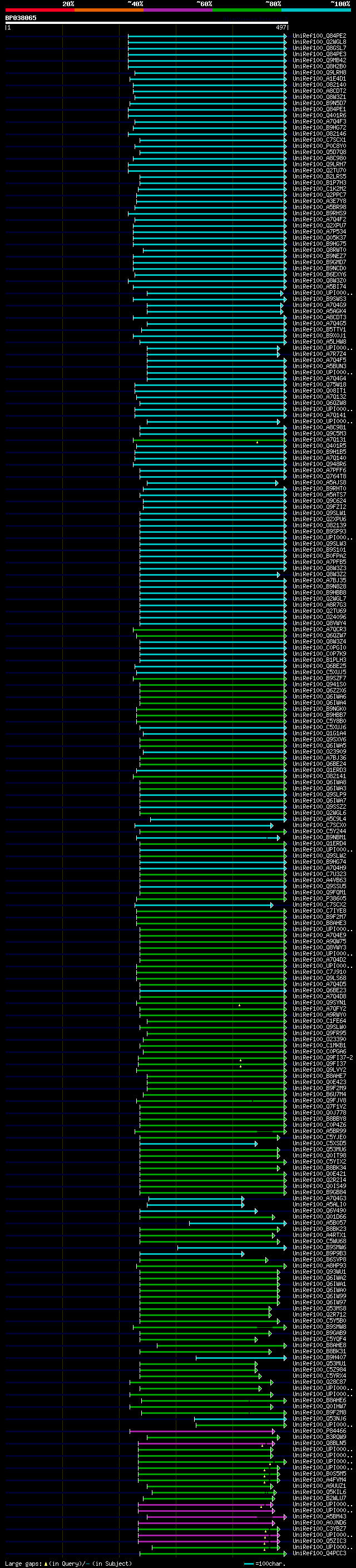The height and width of the screenshot is (1568, 356).
Task: Select hit label UniRef100_Q0E421
Action: pyautogui.click(x=319, y=1174)
